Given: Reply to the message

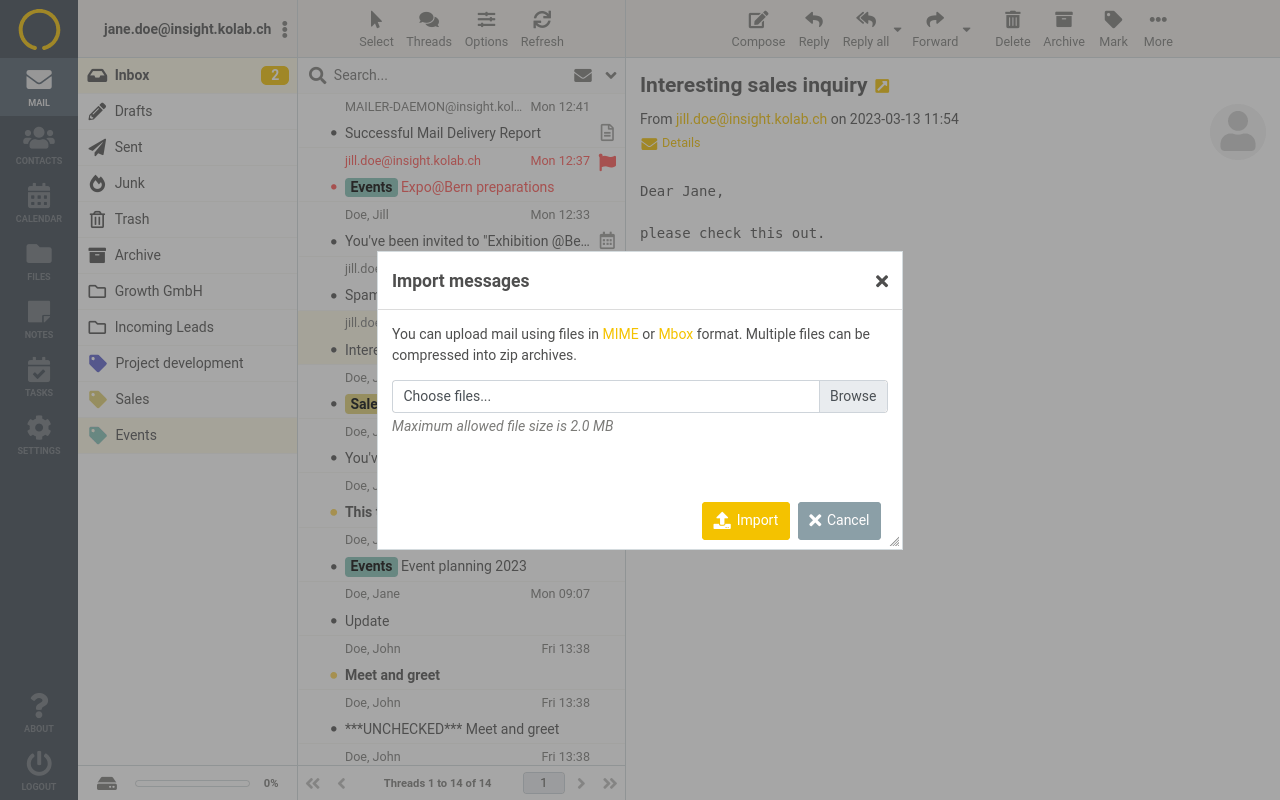Looking at the screenshot, I should (x=814, y=29).
